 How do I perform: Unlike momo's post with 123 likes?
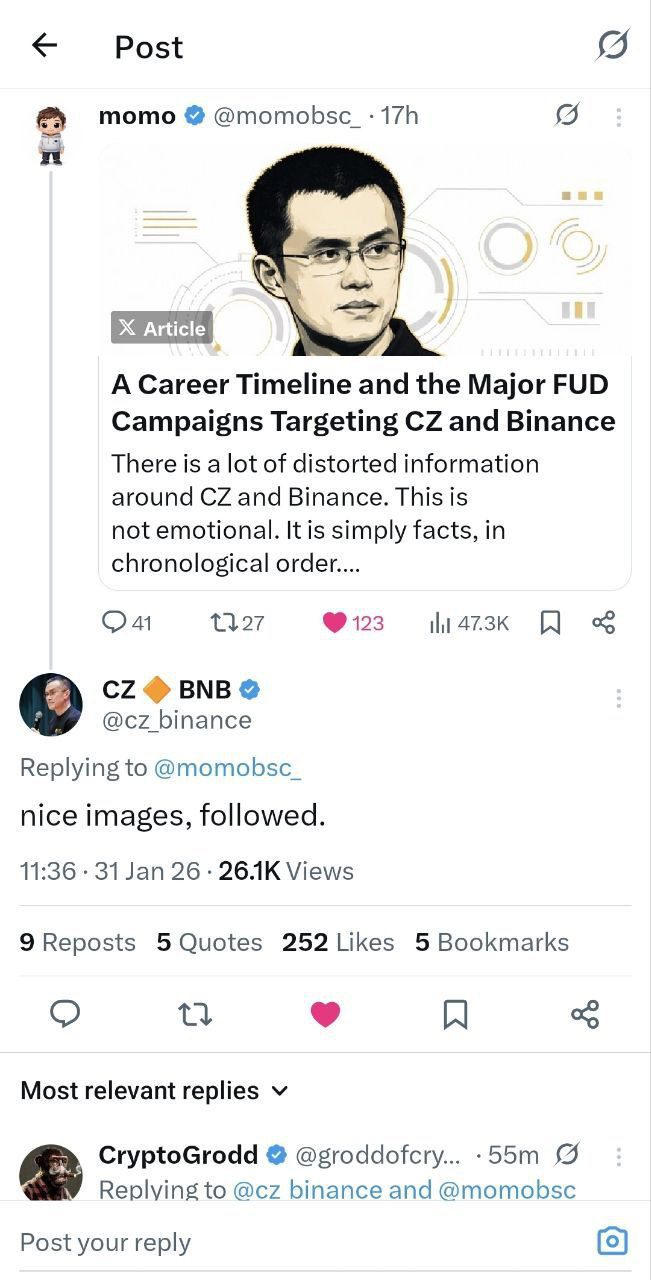coord(335,623)
